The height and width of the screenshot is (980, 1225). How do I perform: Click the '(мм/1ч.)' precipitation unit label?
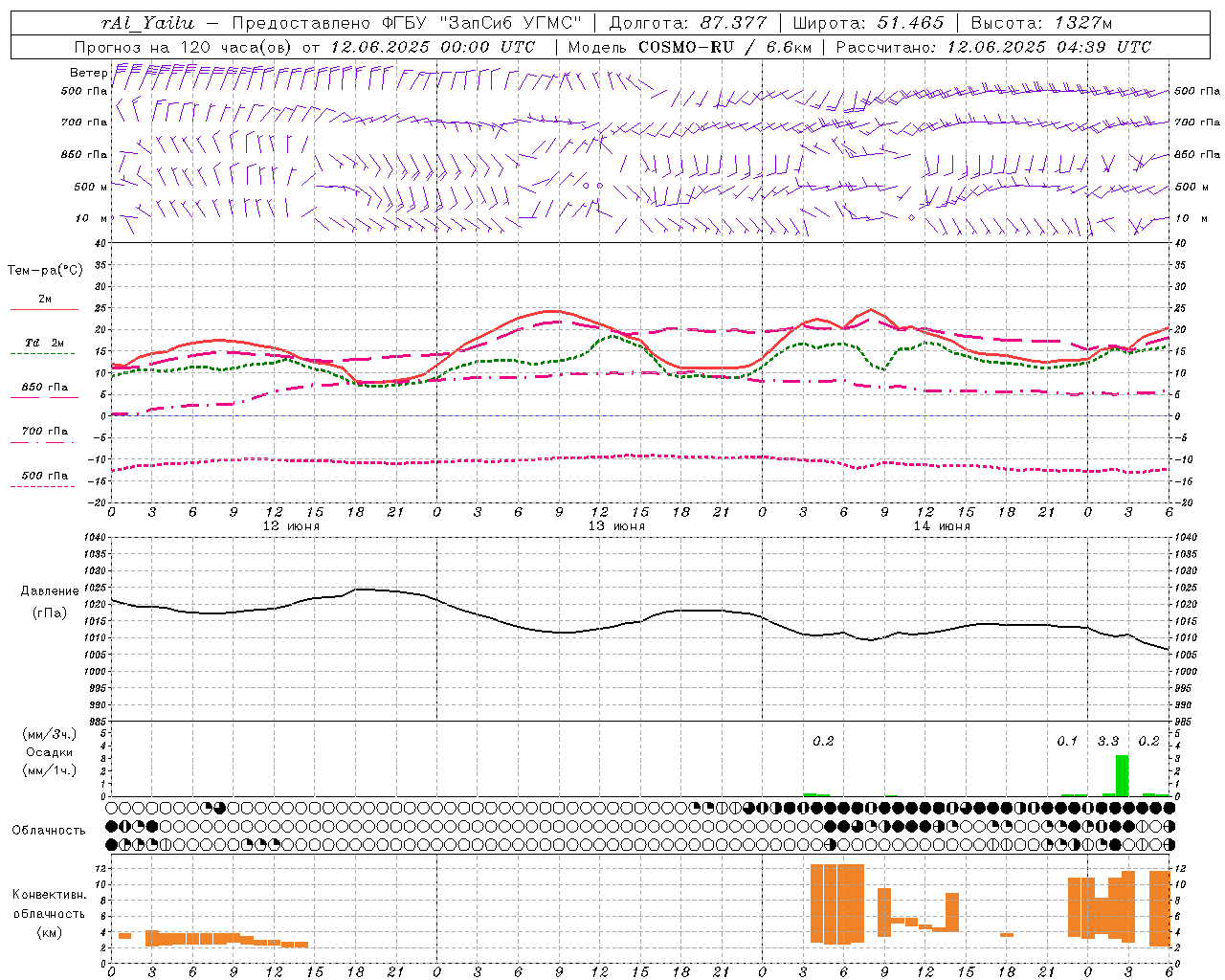pos(50,770)
